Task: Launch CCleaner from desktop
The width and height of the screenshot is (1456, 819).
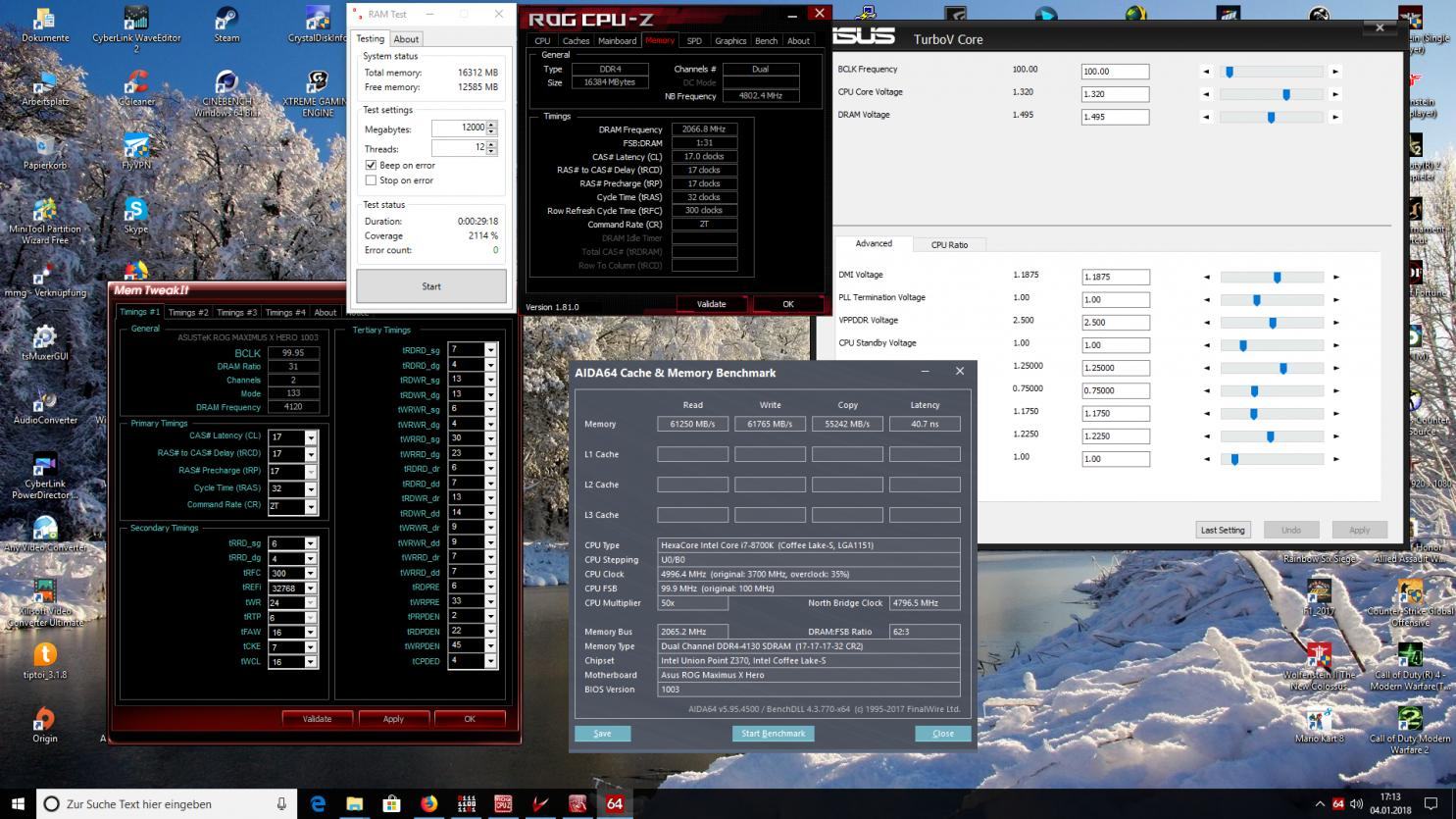Action: pyautogui.click(x=136, y=88)
